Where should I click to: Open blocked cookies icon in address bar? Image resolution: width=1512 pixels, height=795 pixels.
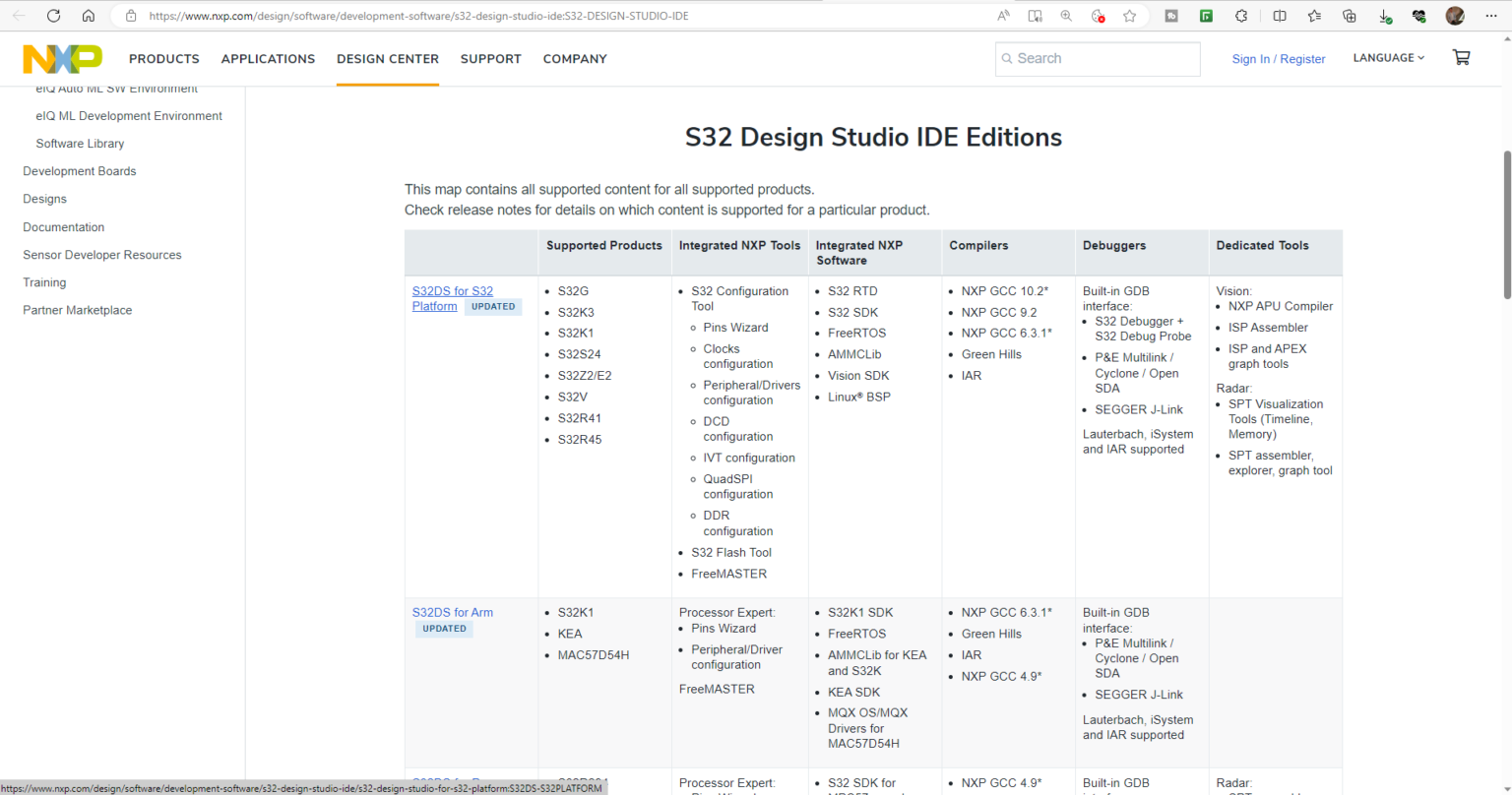(1098, 16)
